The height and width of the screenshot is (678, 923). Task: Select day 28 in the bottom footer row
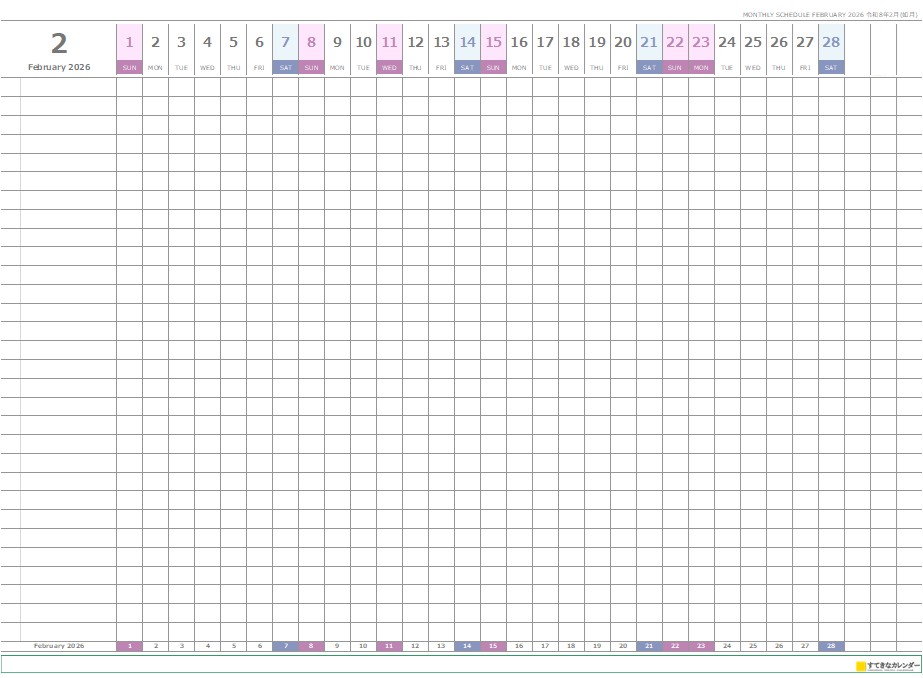[x=831, y=646]
